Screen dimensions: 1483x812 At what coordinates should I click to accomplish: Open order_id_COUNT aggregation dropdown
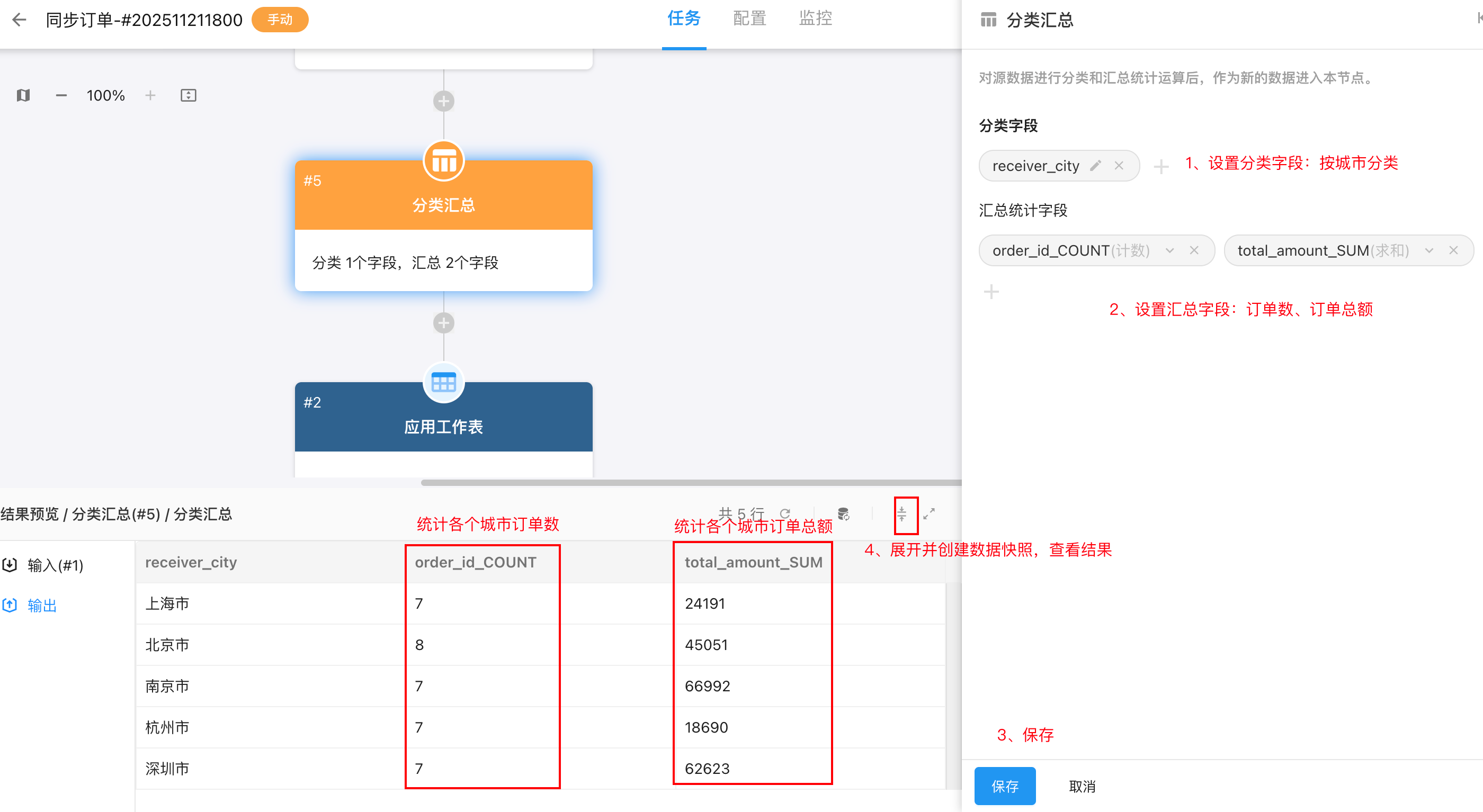[x=1169, y=251]
